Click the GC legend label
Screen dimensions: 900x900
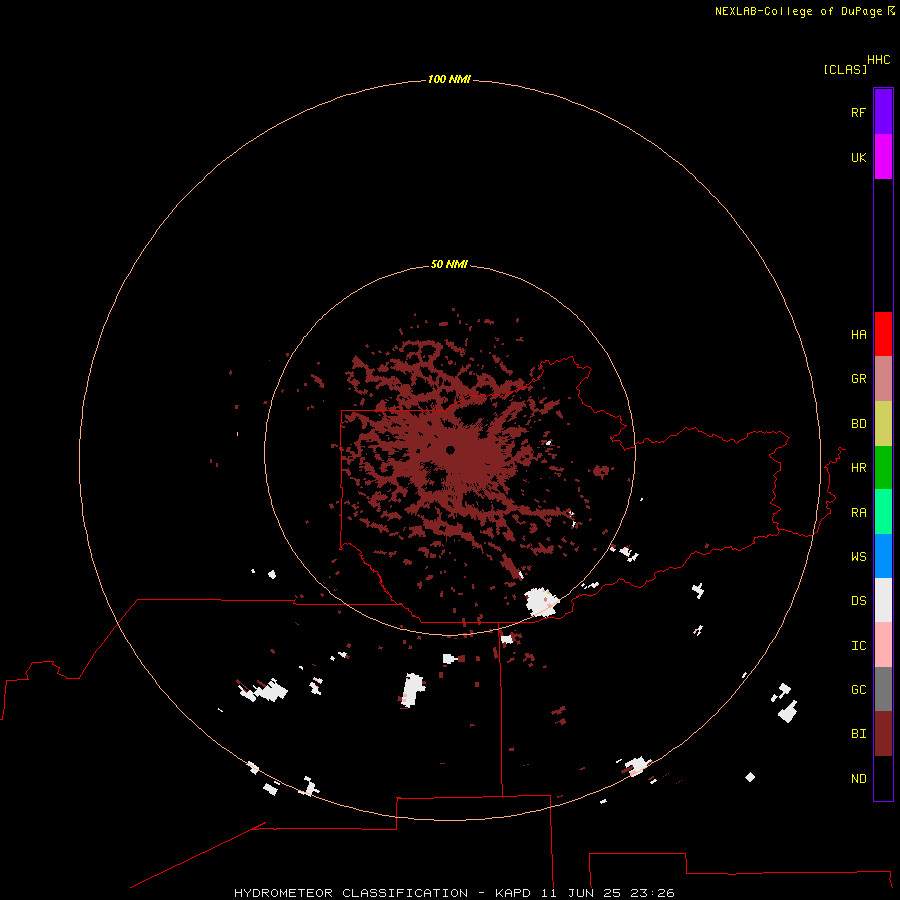tap(858, 690)
